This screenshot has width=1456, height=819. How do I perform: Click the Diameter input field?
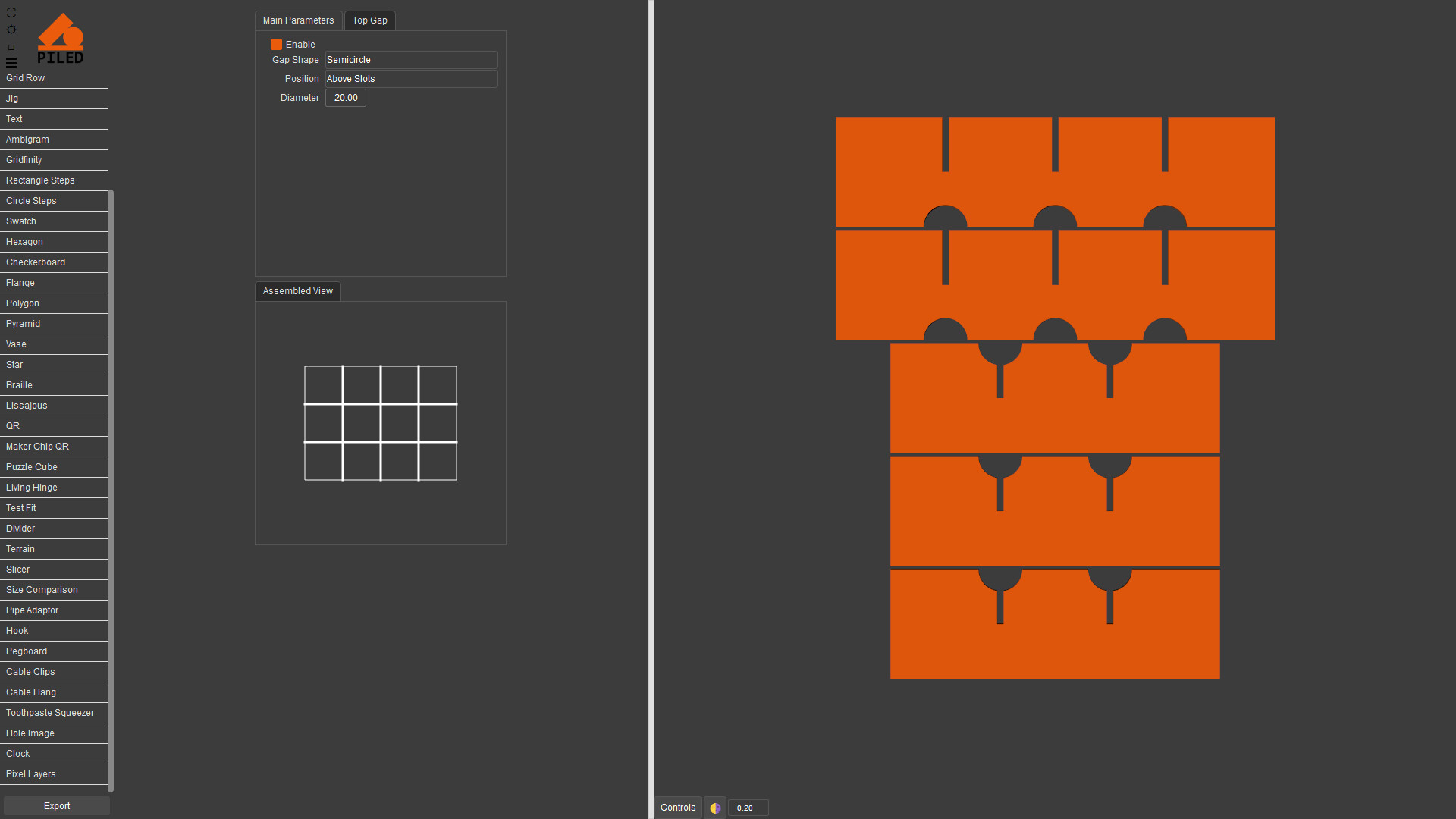pos(346,98)
